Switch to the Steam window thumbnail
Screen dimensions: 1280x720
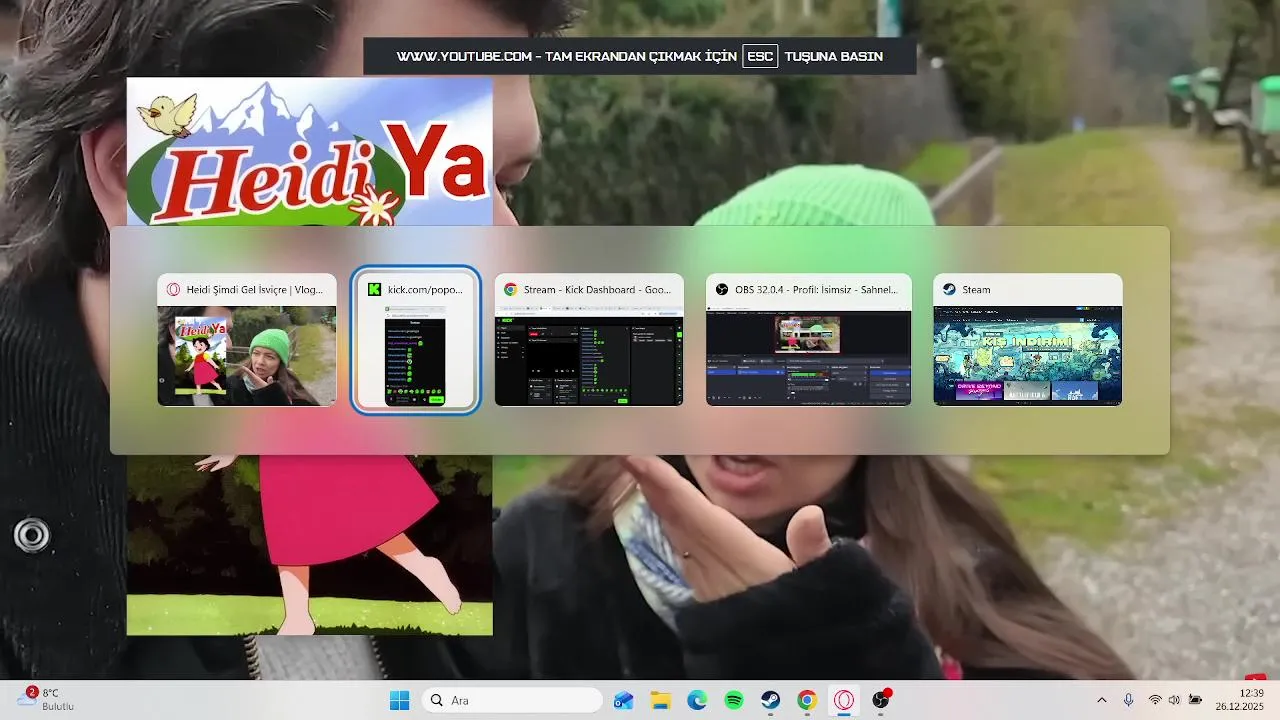(x=1027, y=340)
